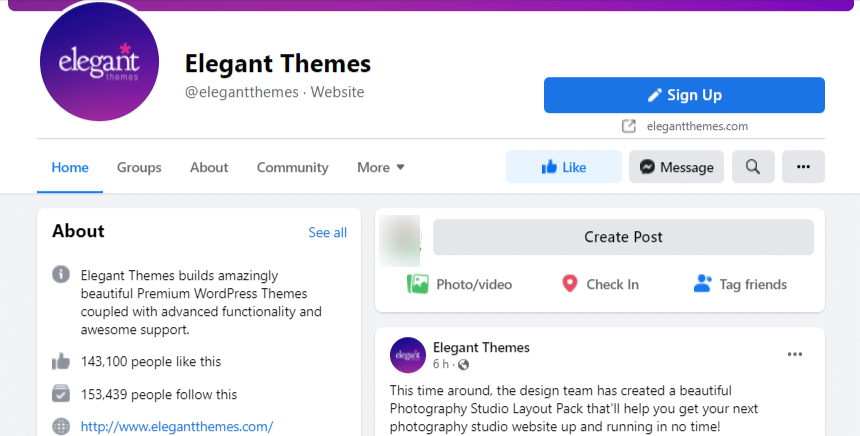The width and height of the screenshot is (860, 436).
Task: Click the thumbs-up icon beside 143,100 people
Action: (61, 361)
